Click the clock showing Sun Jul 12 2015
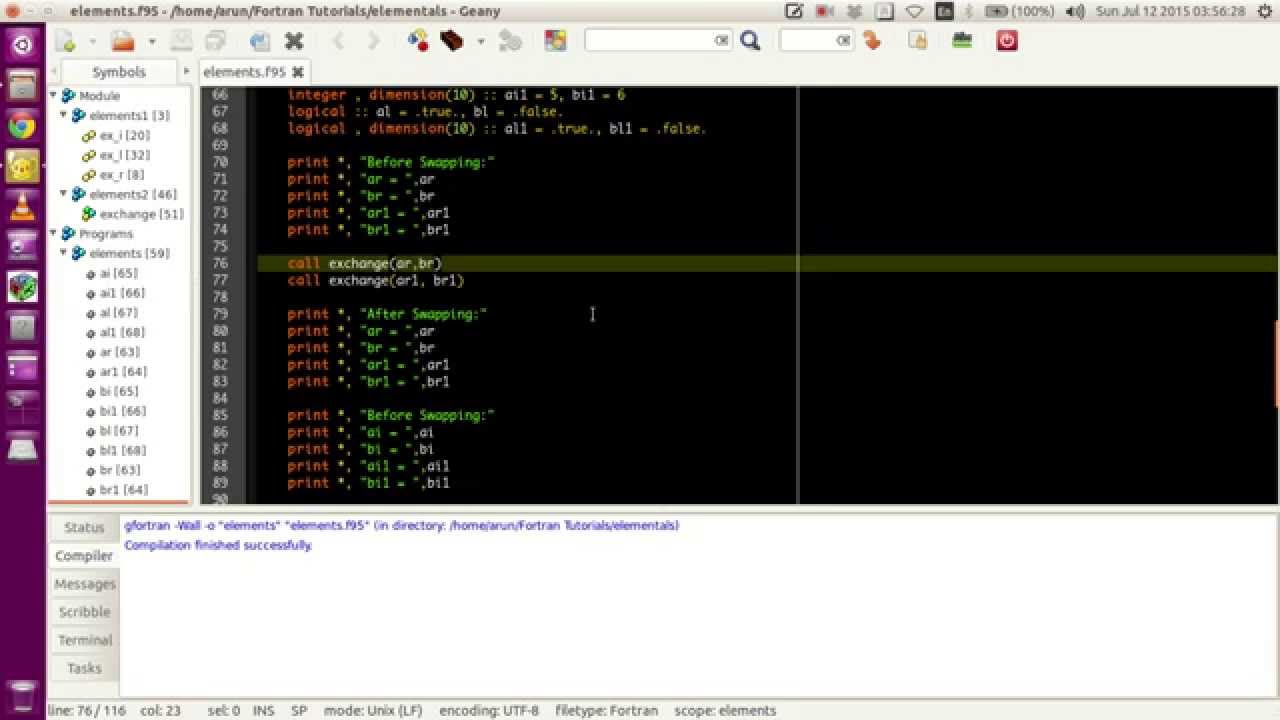Image resolution: width=1280 pixels, height=720 pixels. pyautogui.click(x=1170, y=11)
